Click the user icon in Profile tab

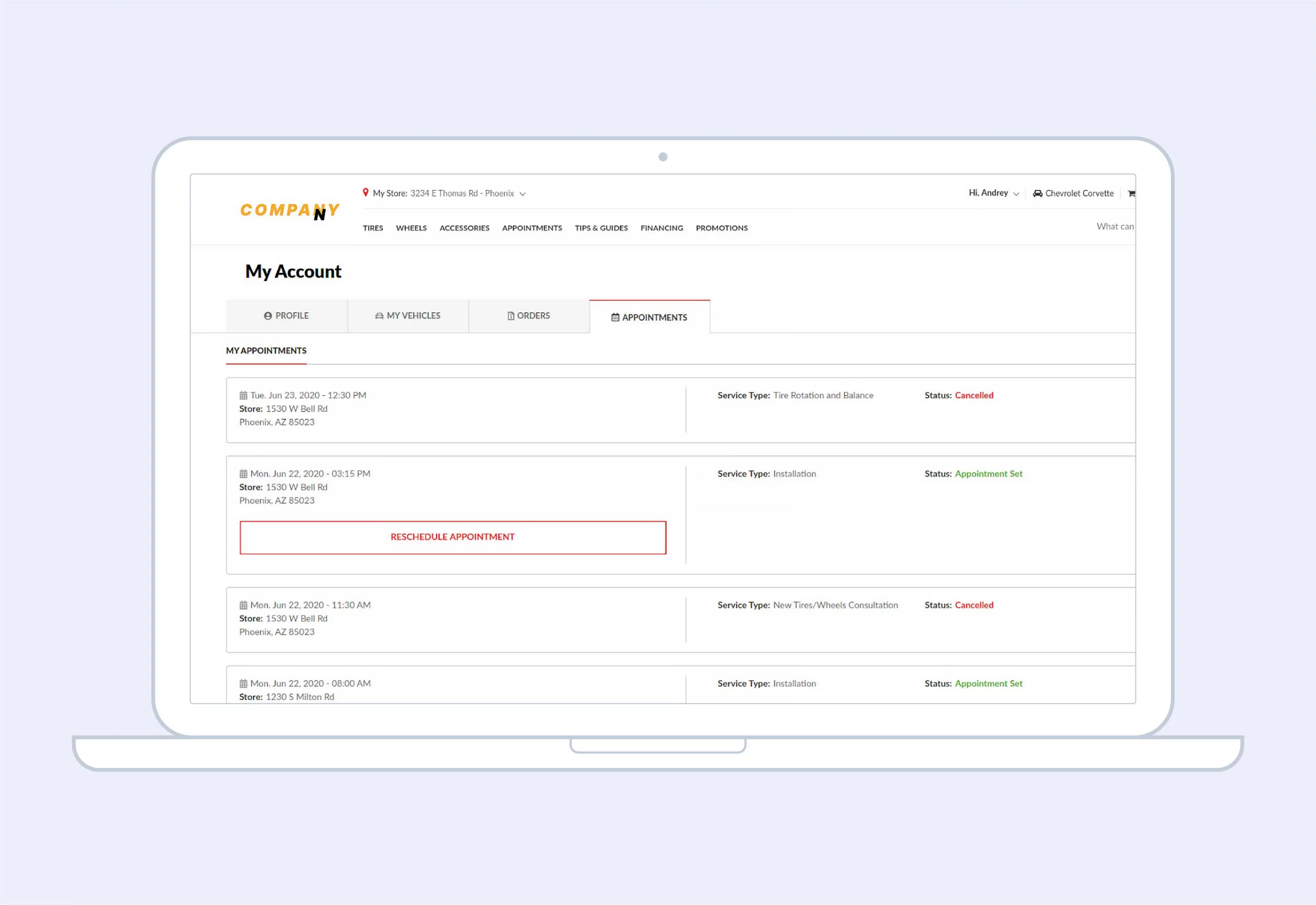(x=267, y=316)
